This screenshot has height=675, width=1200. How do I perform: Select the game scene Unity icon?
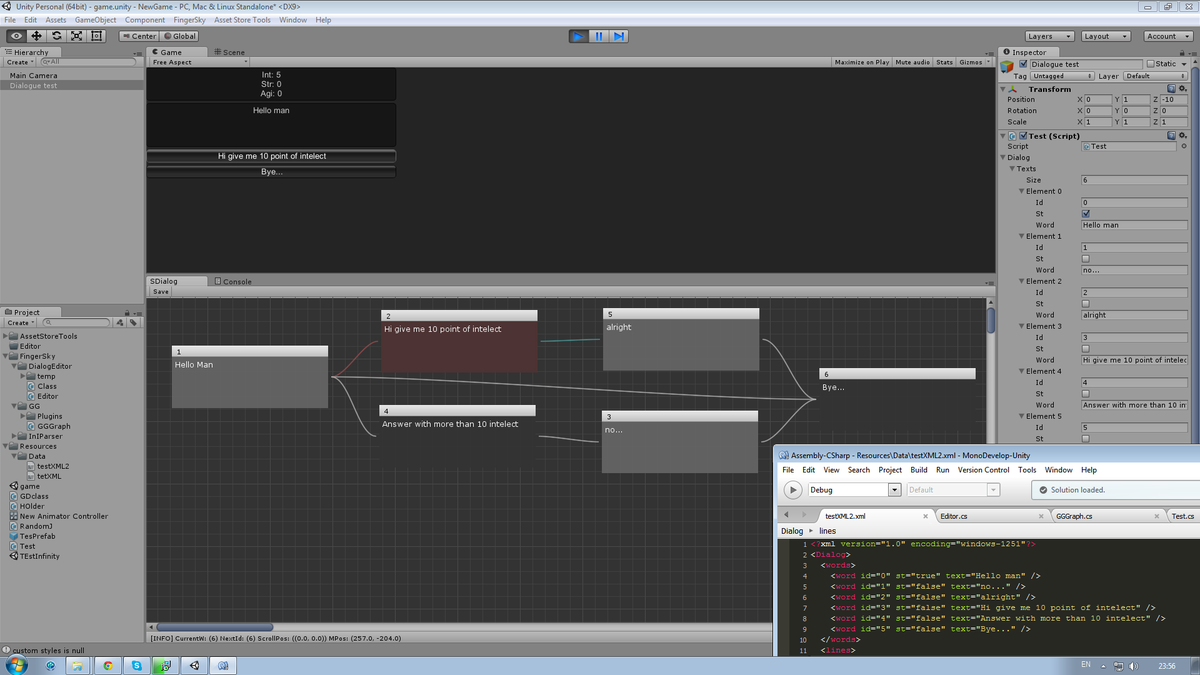(14, 486)
